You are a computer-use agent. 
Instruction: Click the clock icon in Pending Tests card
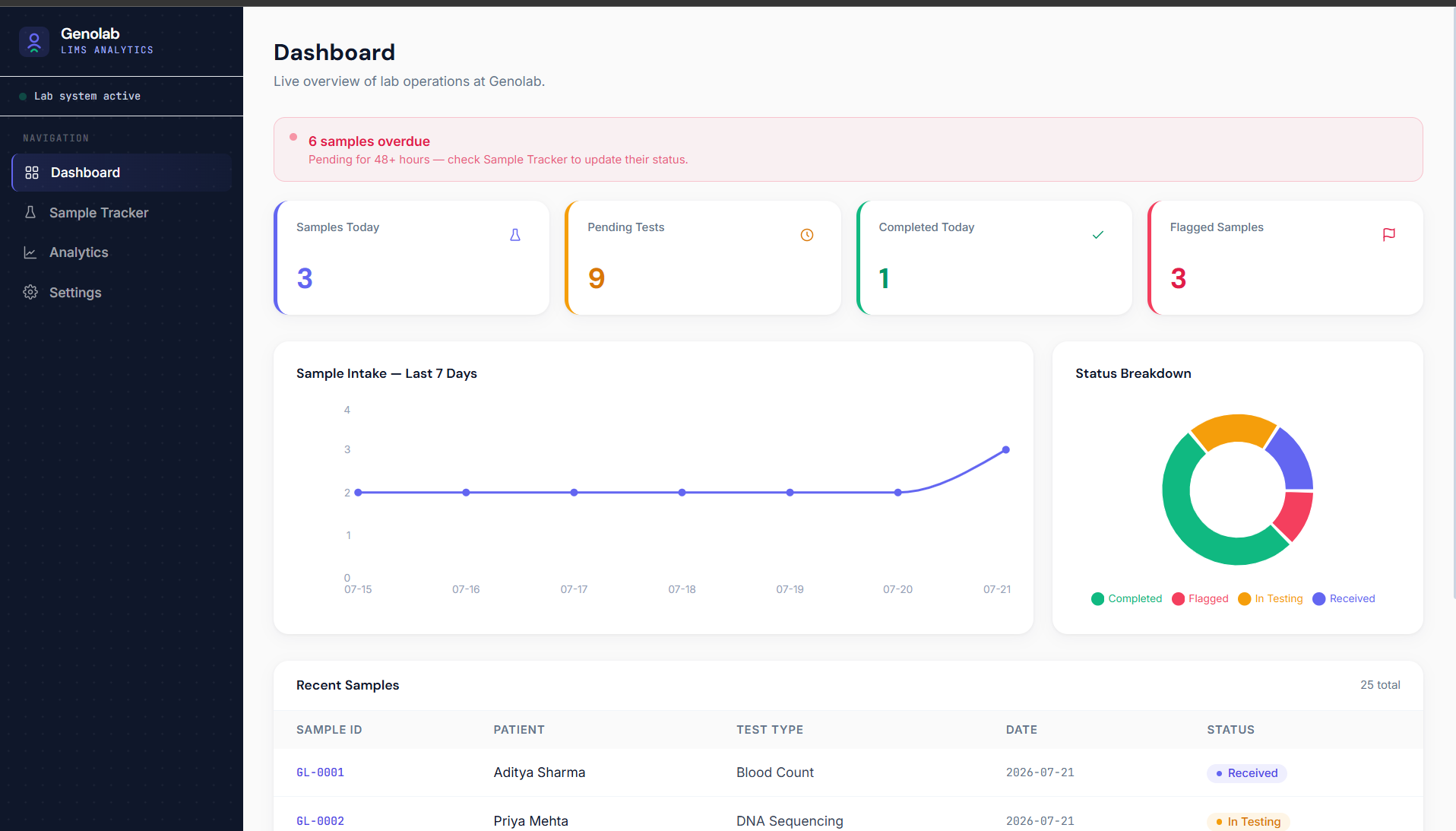pos(807,235)
